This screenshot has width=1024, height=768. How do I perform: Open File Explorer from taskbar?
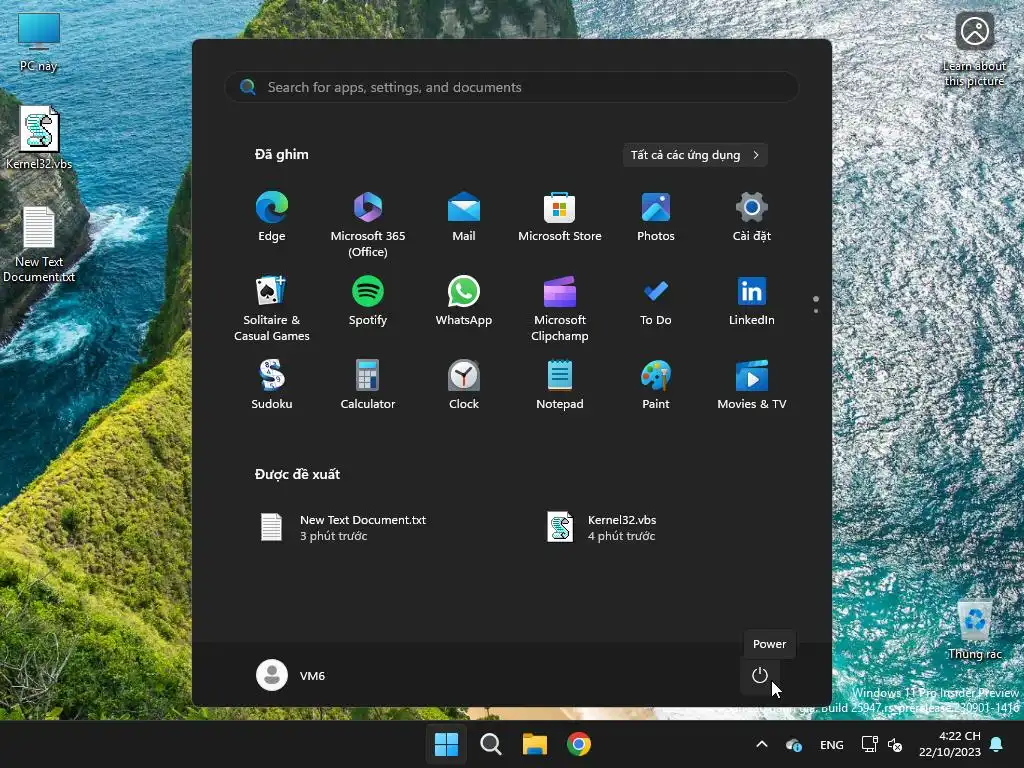coord(534,744)
